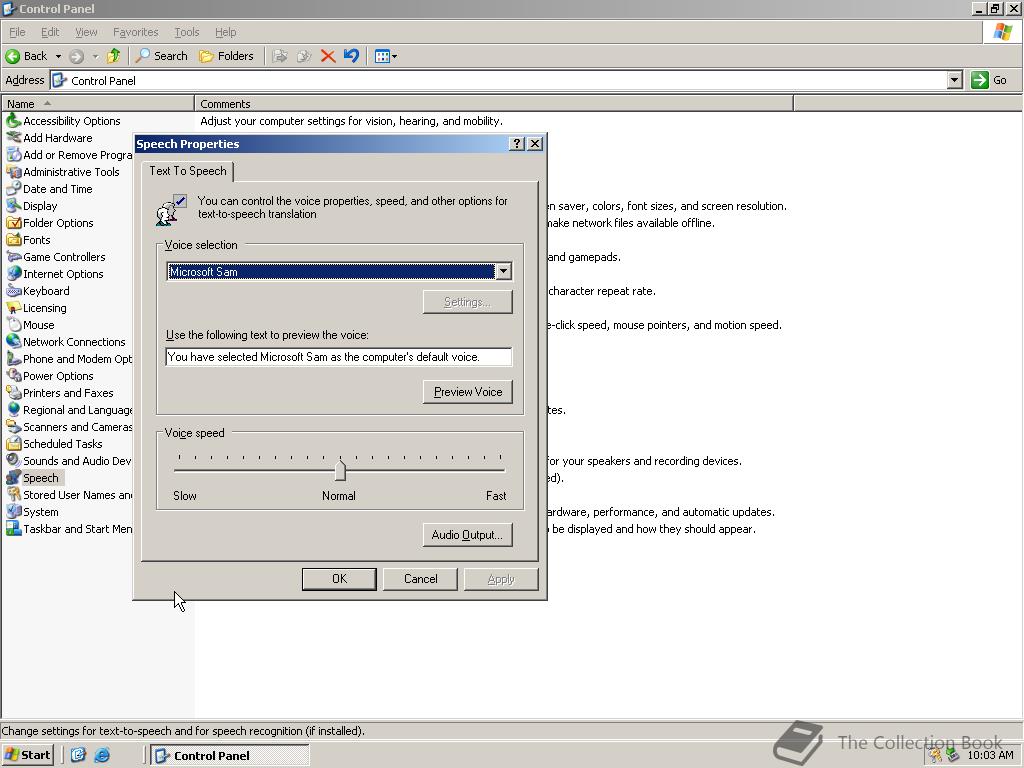Click the Internet Explorer quick launch icon
This screenshot has width=1024, height=768.
102,755
